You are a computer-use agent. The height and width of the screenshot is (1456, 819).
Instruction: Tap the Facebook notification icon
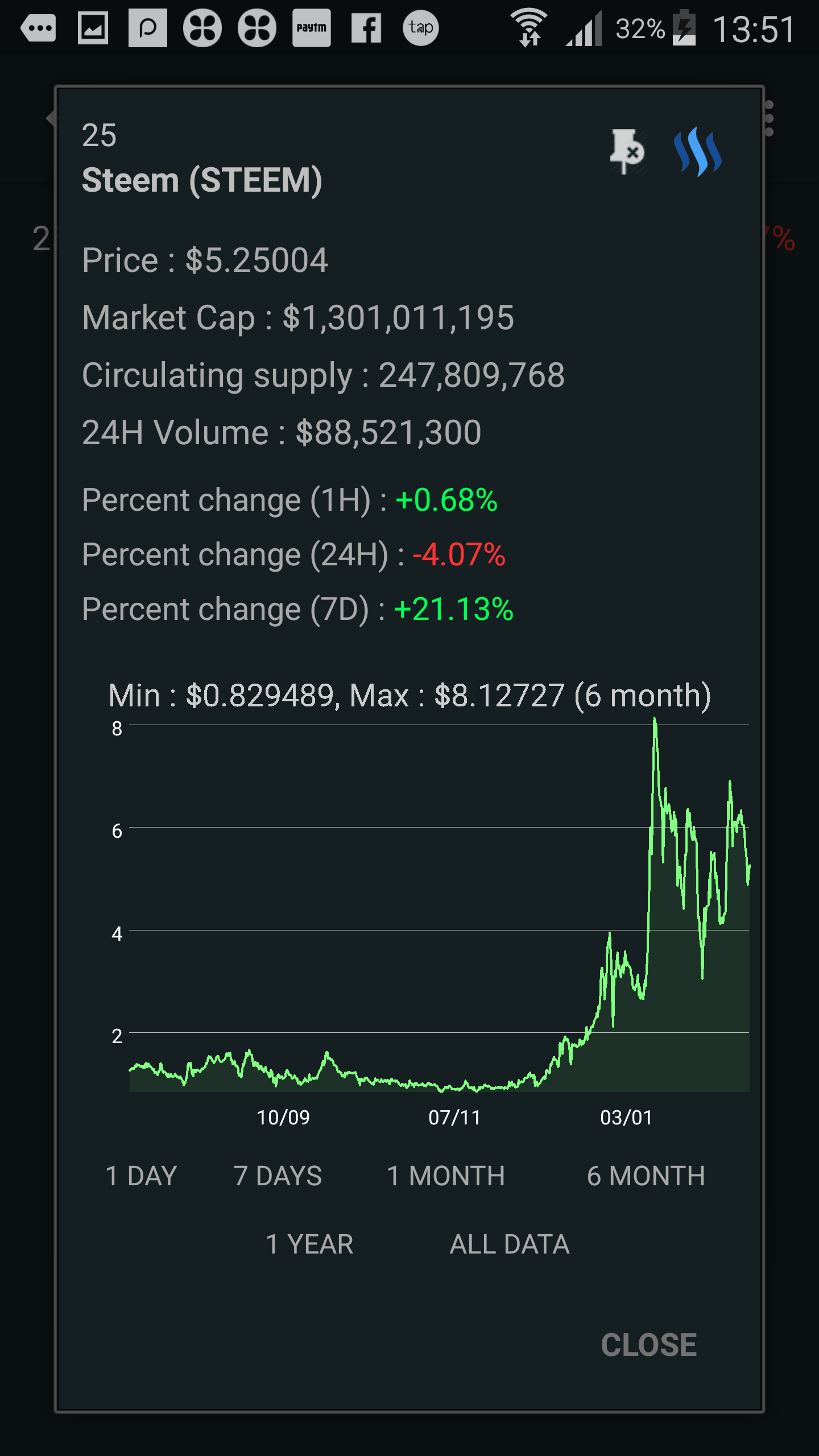coord(366,28)
